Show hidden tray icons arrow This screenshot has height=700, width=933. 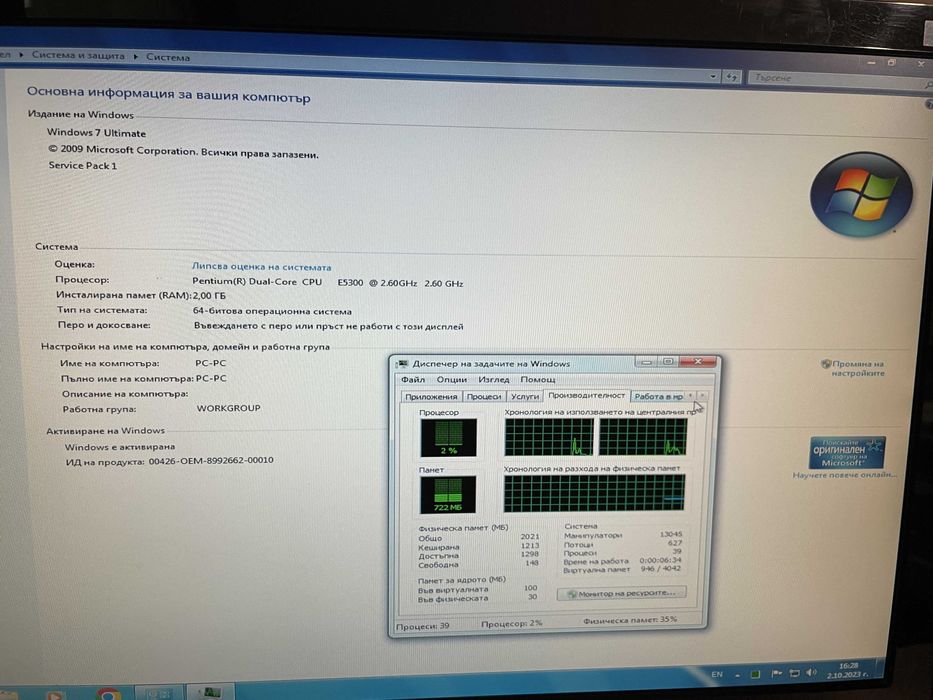(737, 675)
